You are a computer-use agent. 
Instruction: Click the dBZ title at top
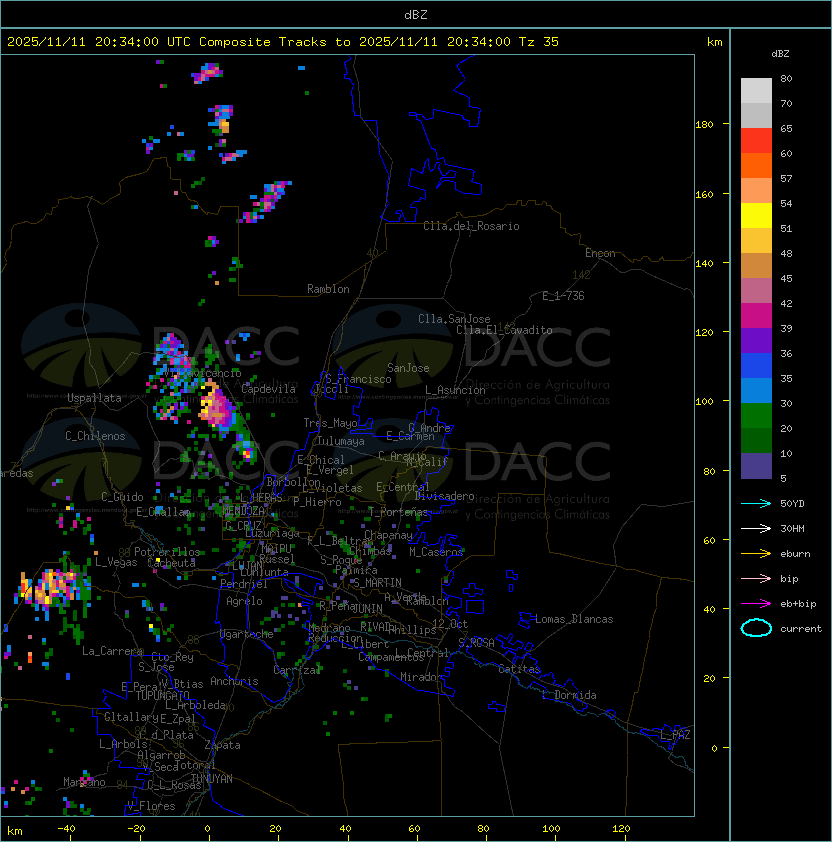(416, 14)
